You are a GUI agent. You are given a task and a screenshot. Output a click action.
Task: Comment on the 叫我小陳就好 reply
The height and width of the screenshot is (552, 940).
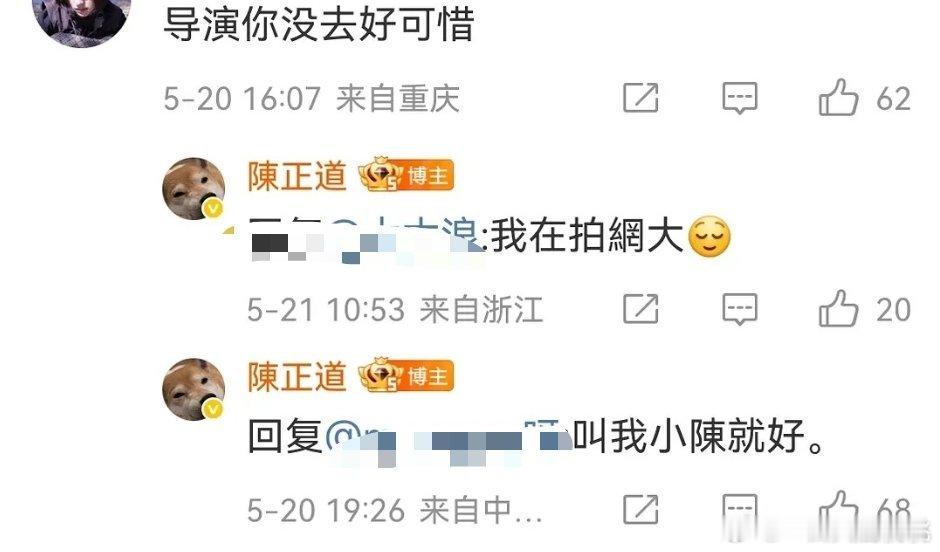740,510
